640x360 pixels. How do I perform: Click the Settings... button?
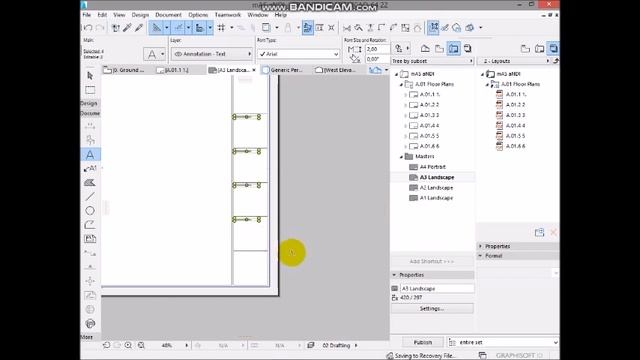pyautogui.click(x=432, y=309)
